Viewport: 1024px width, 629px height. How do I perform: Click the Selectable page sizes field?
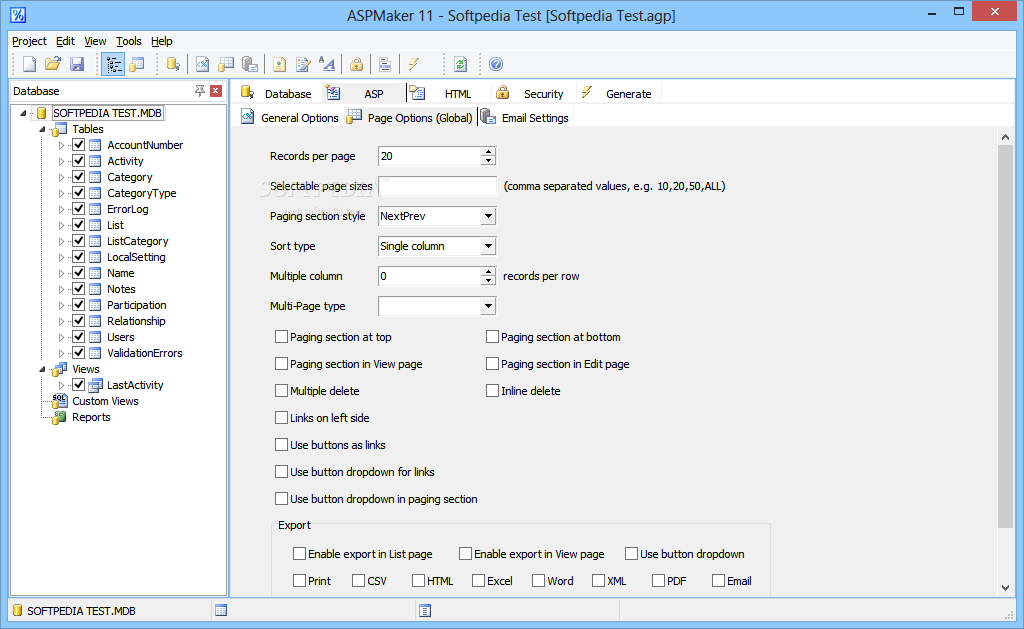pos(438,186)
